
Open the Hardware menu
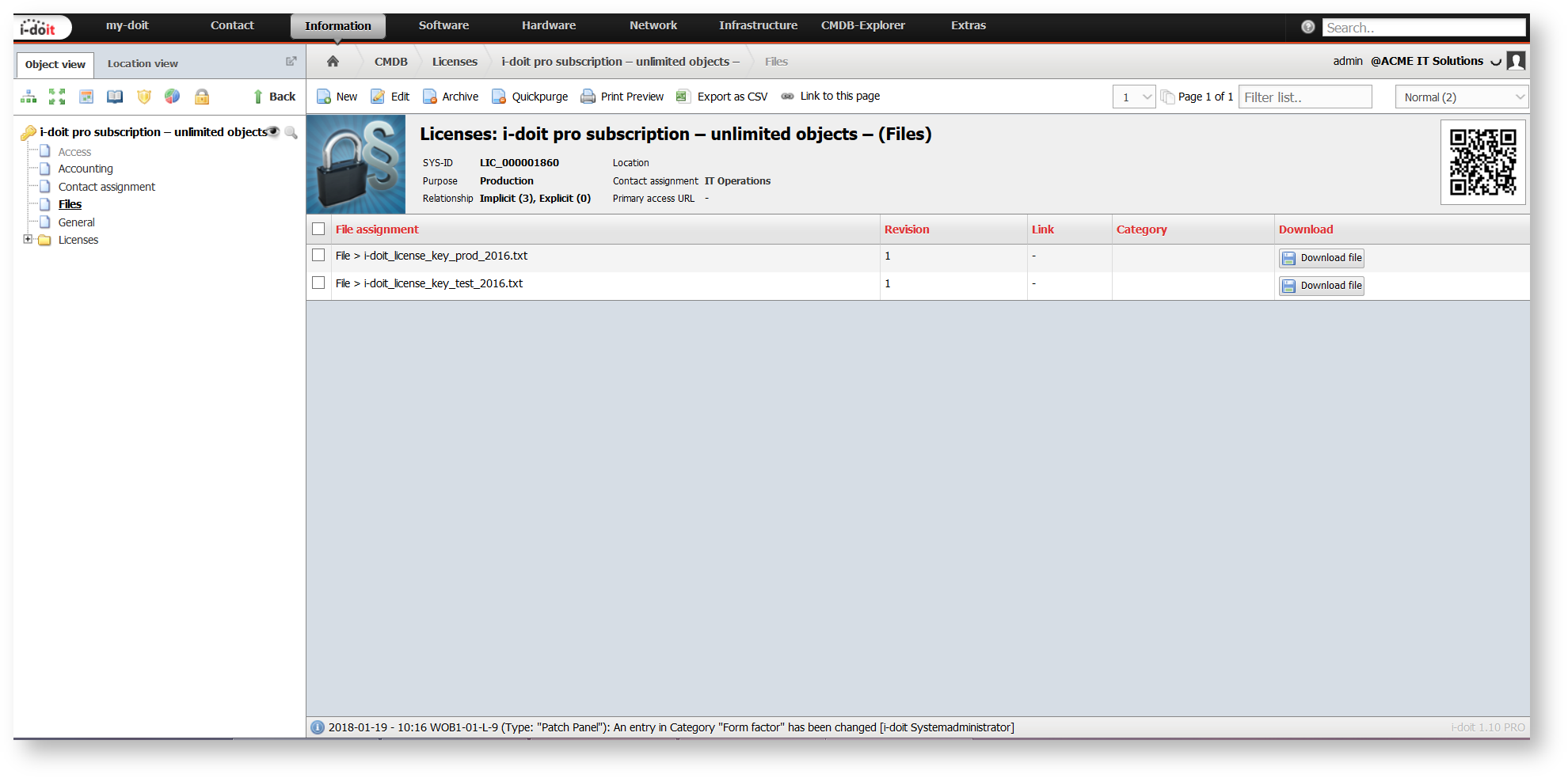click(x=549, y=25)
